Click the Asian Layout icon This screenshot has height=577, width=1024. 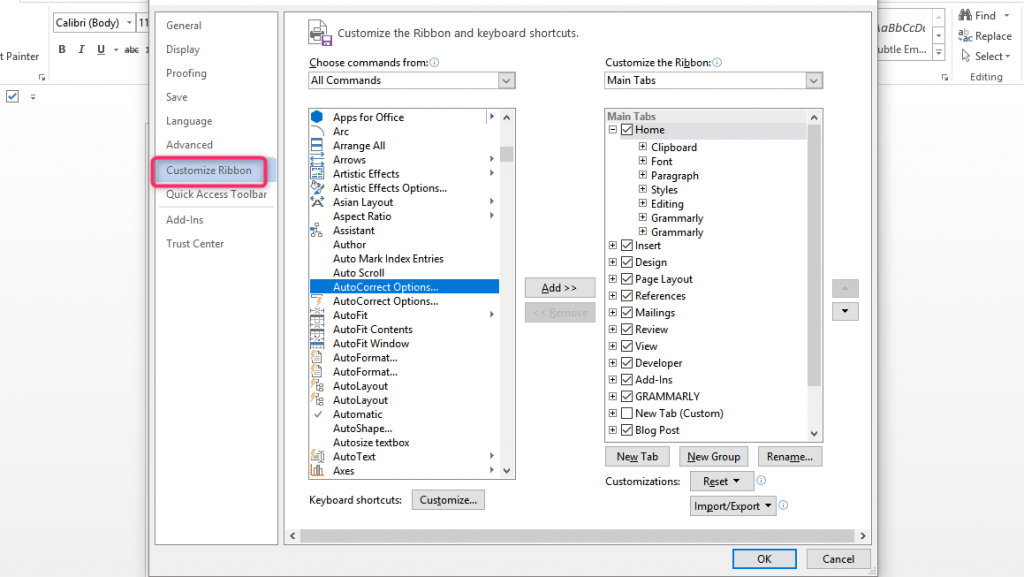click(317, 202)
